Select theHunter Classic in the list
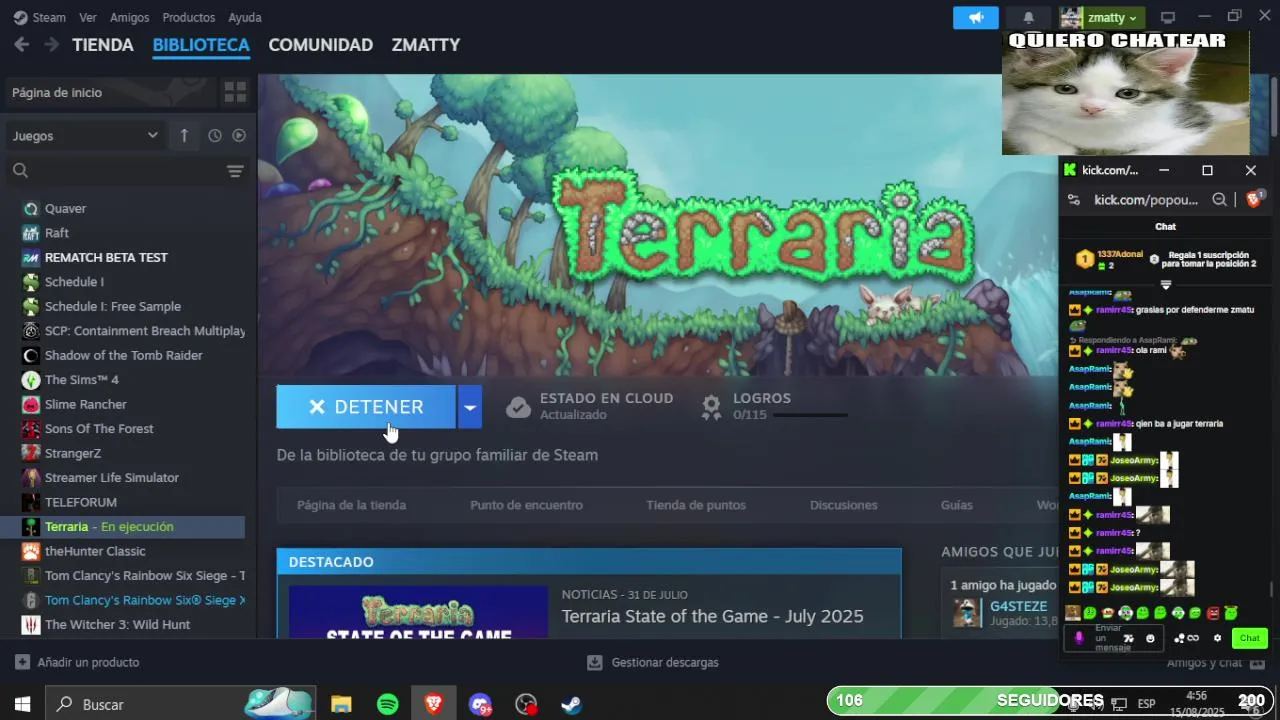 coord(95,551)
